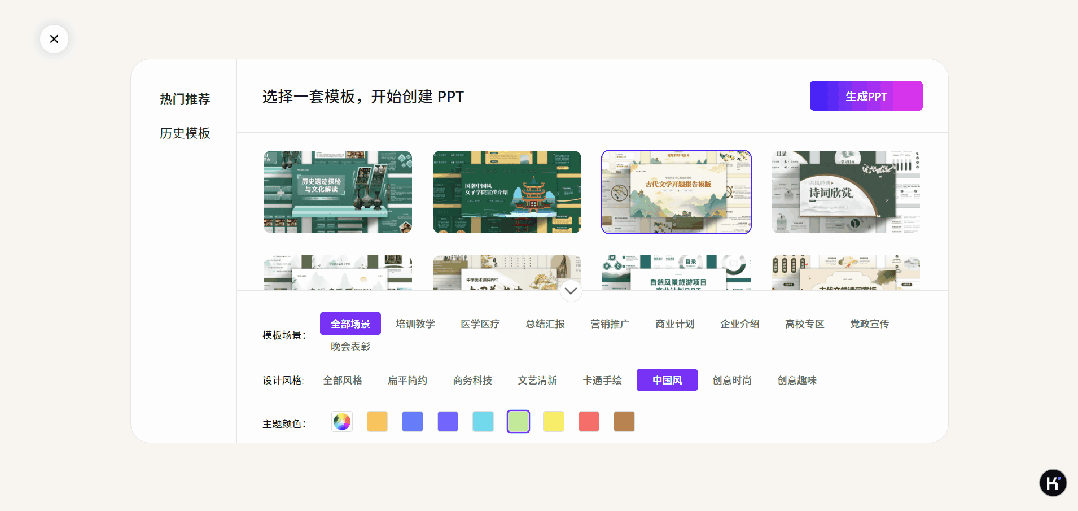Pick the 总结汇报 scene filter

pyautogui.click(x=545, y=324)
